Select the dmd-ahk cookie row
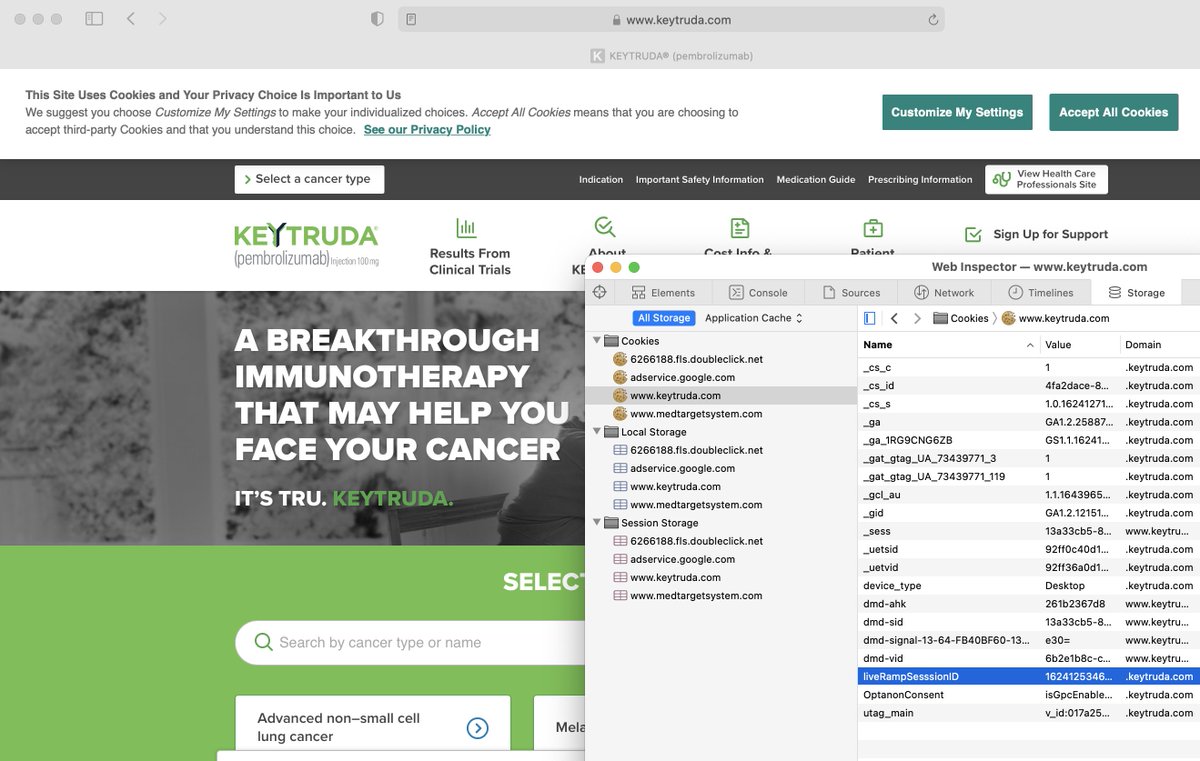This screenshot has height=761, width=1200. [1029, 604]
